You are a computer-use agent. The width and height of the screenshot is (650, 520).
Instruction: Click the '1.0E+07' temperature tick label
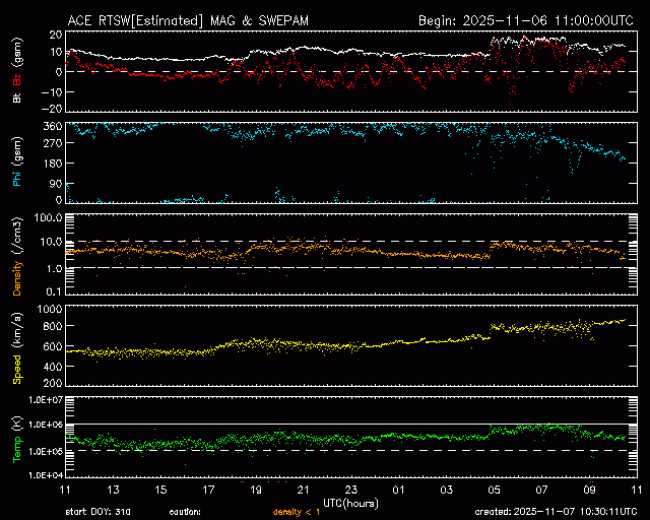coord(46,400)
